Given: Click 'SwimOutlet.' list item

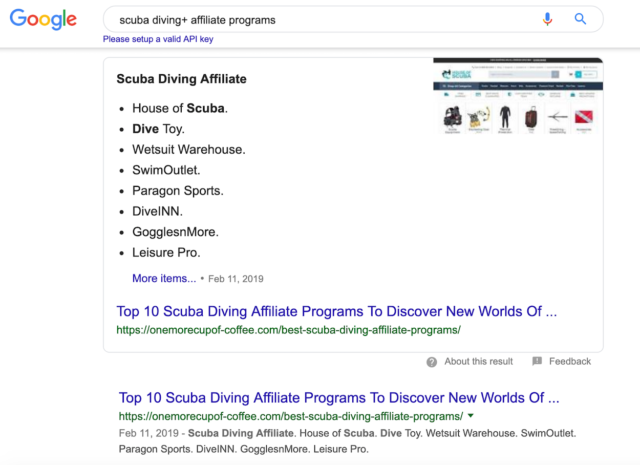Looking at the screenshot, I should (x=166, y=170).
